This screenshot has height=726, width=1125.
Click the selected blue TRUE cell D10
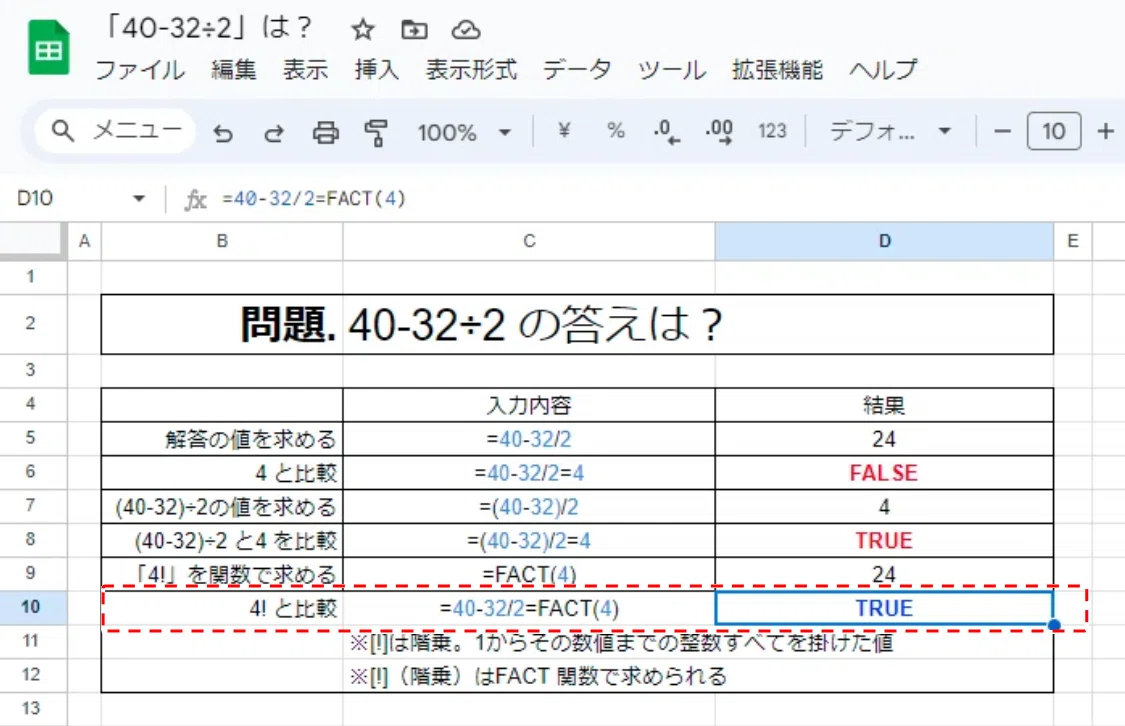(884, 608)
